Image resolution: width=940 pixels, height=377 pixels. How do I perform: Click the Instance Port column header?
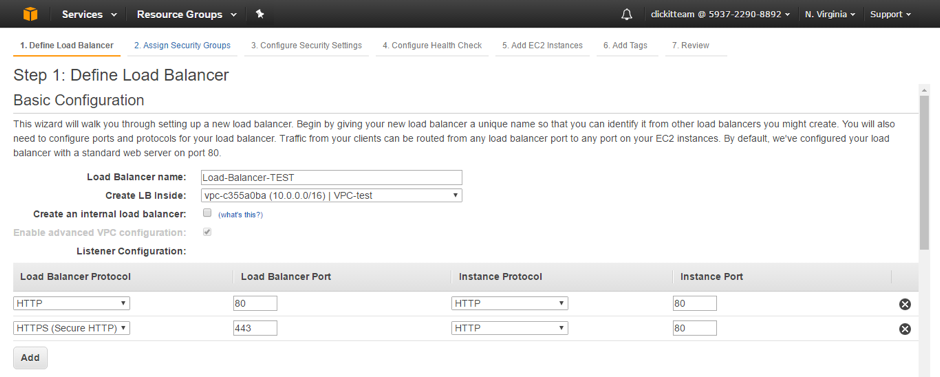(712, 277)
